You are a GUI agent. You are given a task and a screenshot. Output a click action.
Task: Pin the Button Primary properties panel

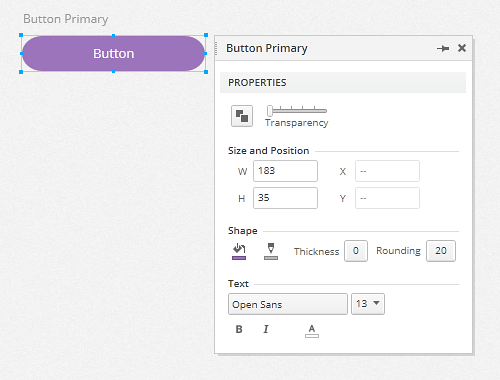click(x=443, y=48)
